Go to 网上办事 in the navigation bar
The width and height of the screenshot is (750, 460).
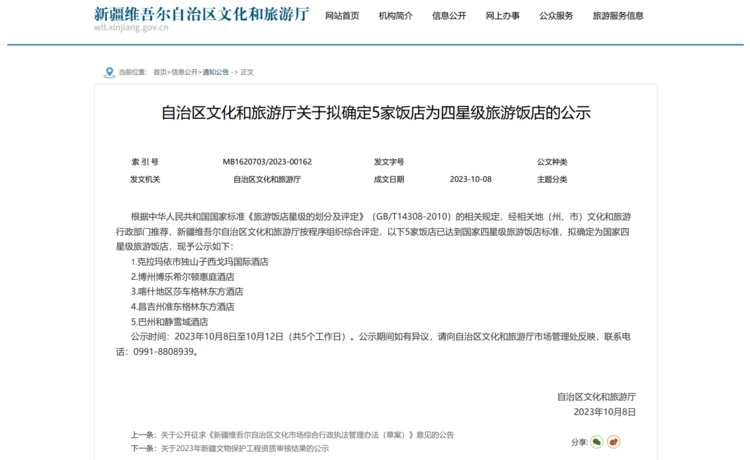pyautogui.click(x=502, y=16)
